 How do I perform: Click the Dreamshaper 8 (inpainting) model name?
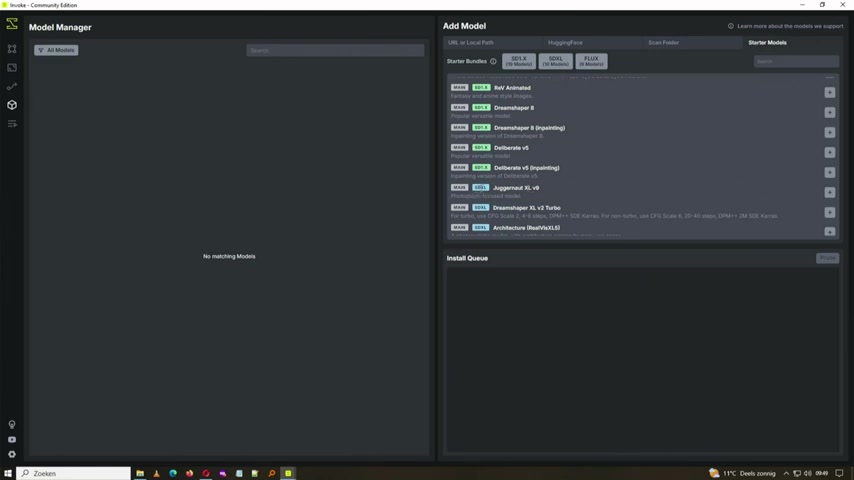tap(529, 128)
